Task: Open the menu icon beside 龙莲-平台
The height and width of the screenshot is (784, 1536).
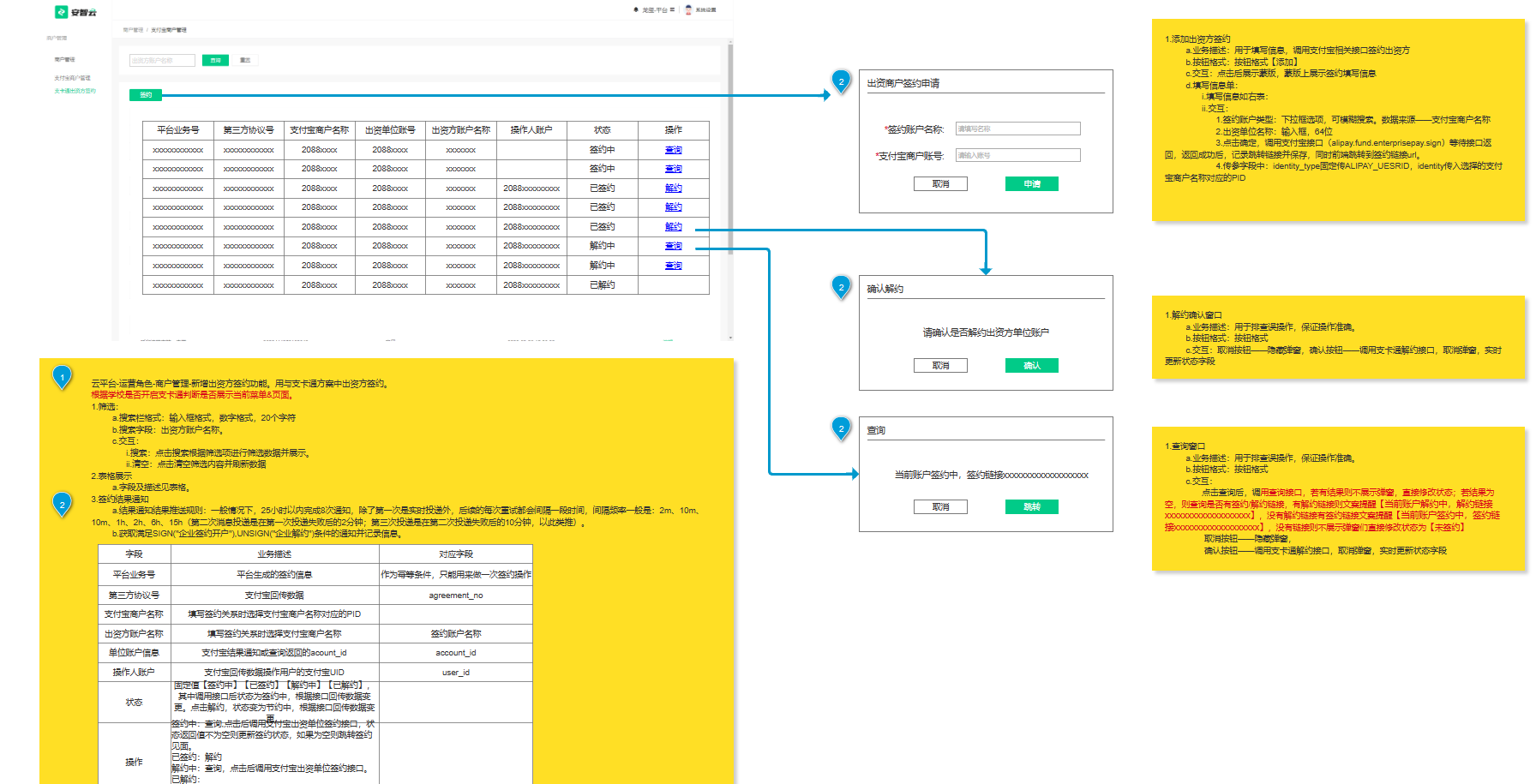Action: [673, 10]
